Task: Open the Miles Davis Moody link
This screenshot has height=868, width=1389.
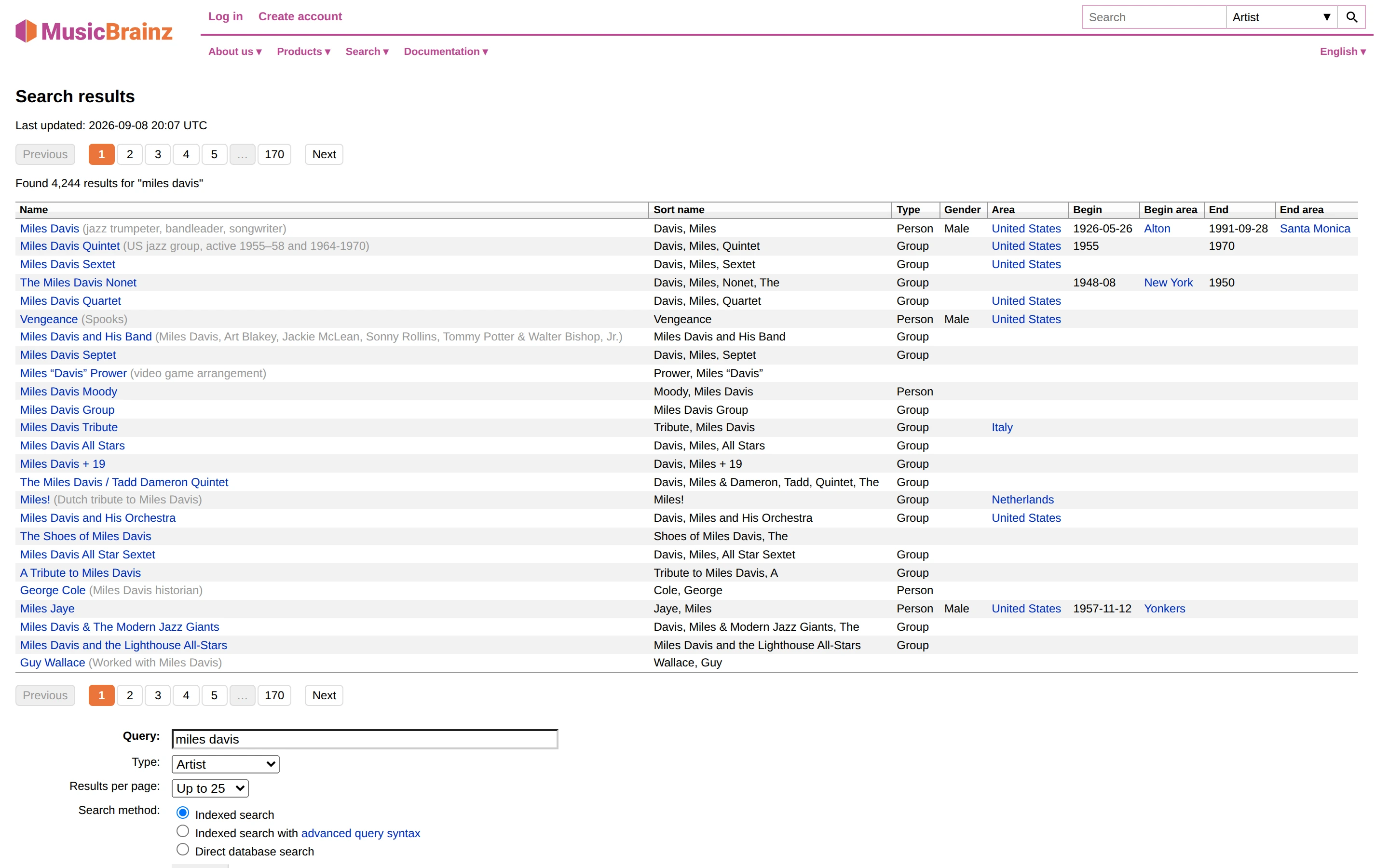Action: (68, 392)
